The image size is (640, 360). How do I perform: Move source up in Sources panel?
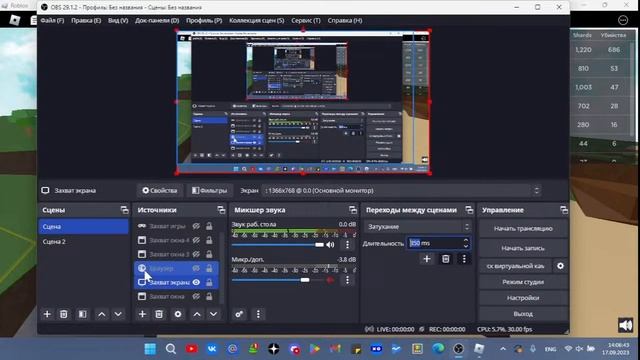coord(197,314)
